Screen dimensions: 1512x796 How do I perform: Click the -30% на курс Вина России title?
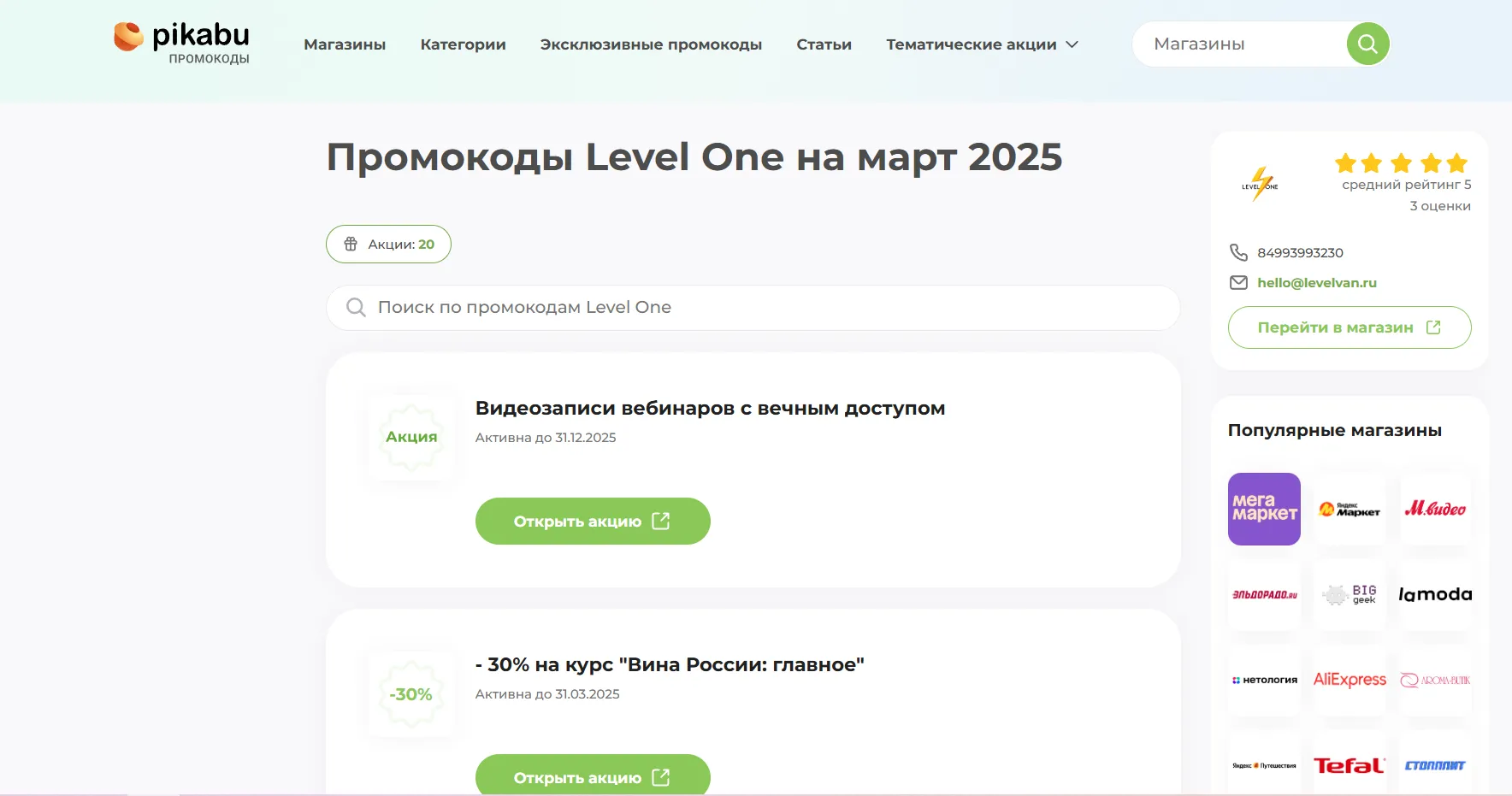pyautogui.click(x=670, y=665)
